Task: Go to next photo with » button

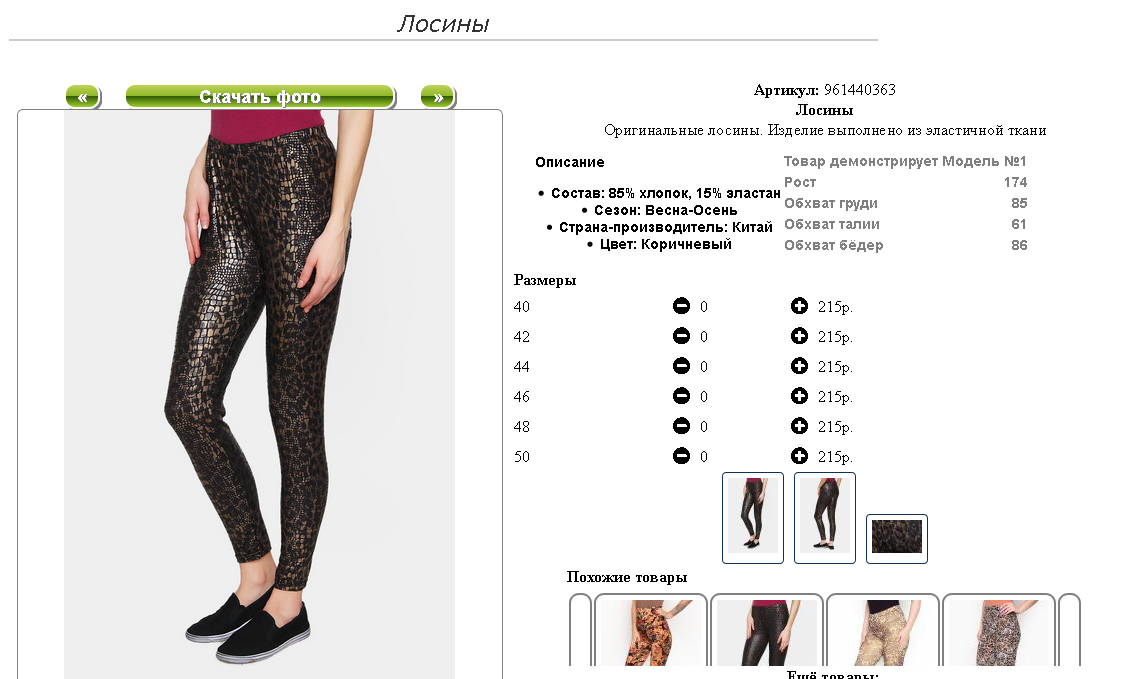Action: click(x=438, y=96)
